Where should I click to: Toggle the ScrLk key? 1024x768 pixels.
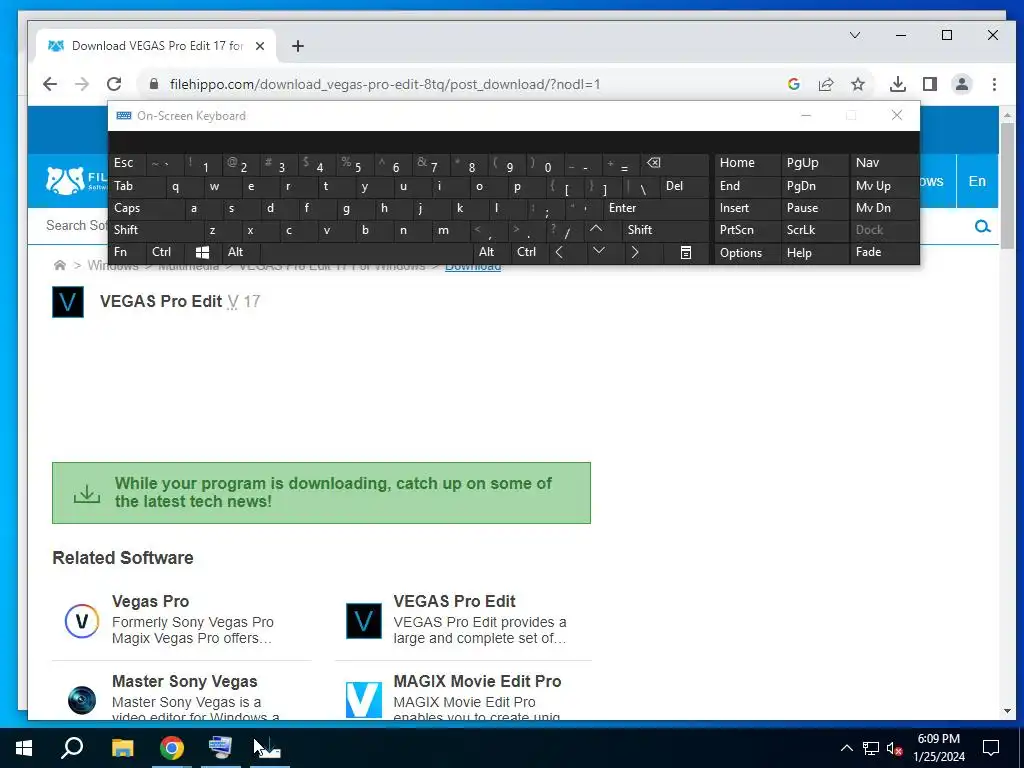click(x=814, y=230)
